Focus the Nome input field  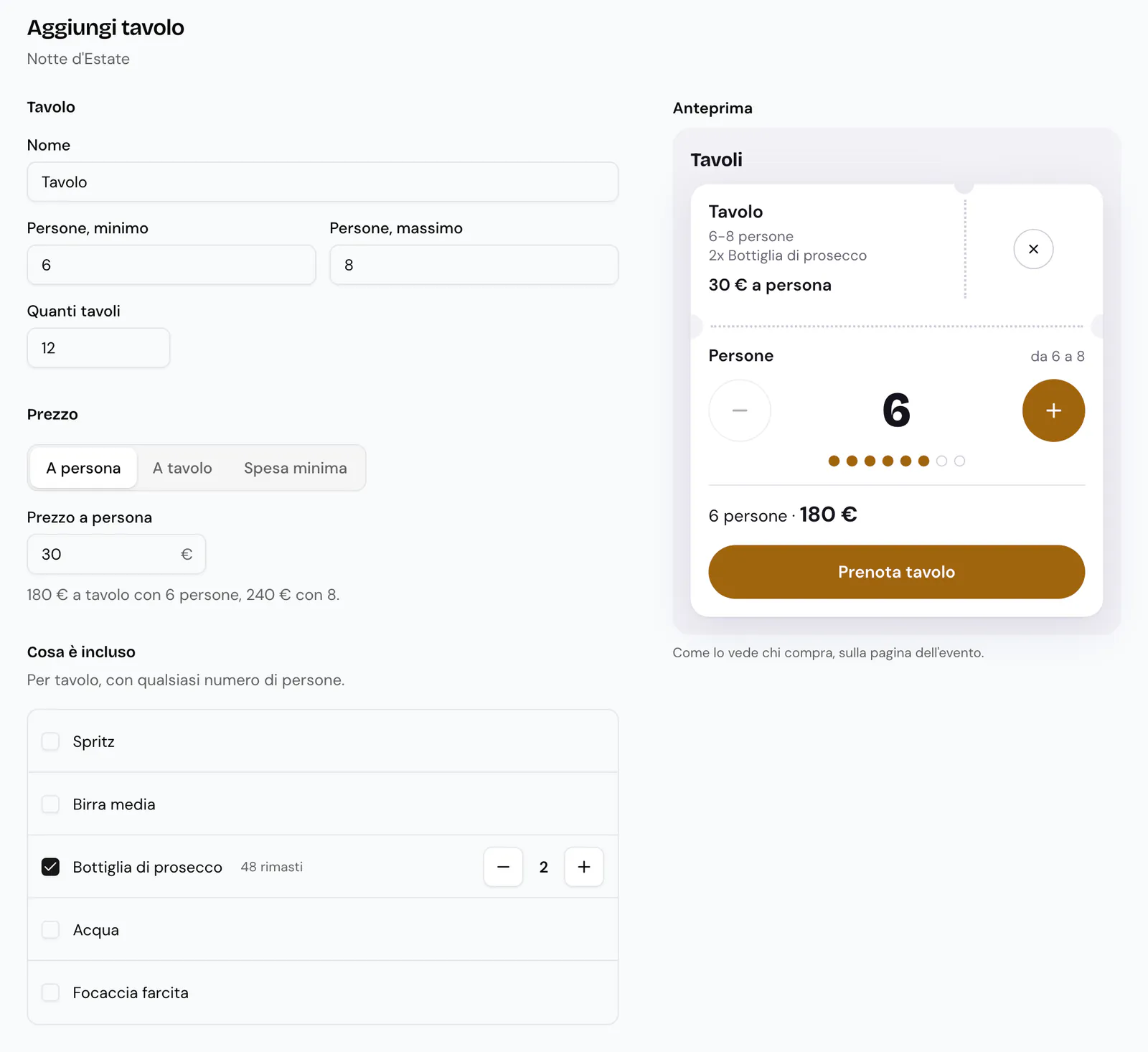pos(322,182)
